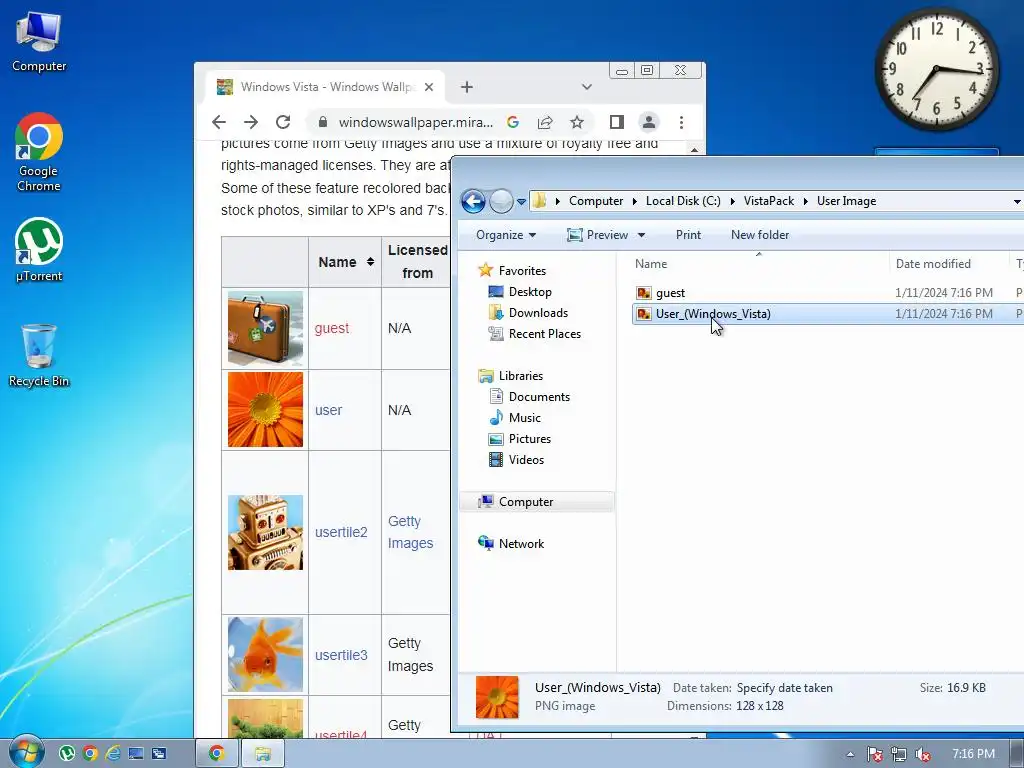Open a new Chrome tab
Viewport: 1024px width, 768px height.
point(466,87)
